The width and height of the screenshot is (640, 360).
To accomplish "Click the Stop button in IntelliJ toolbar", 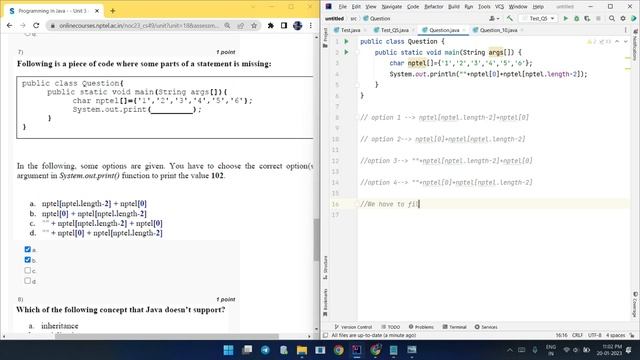I will click(x=598, y=18).
